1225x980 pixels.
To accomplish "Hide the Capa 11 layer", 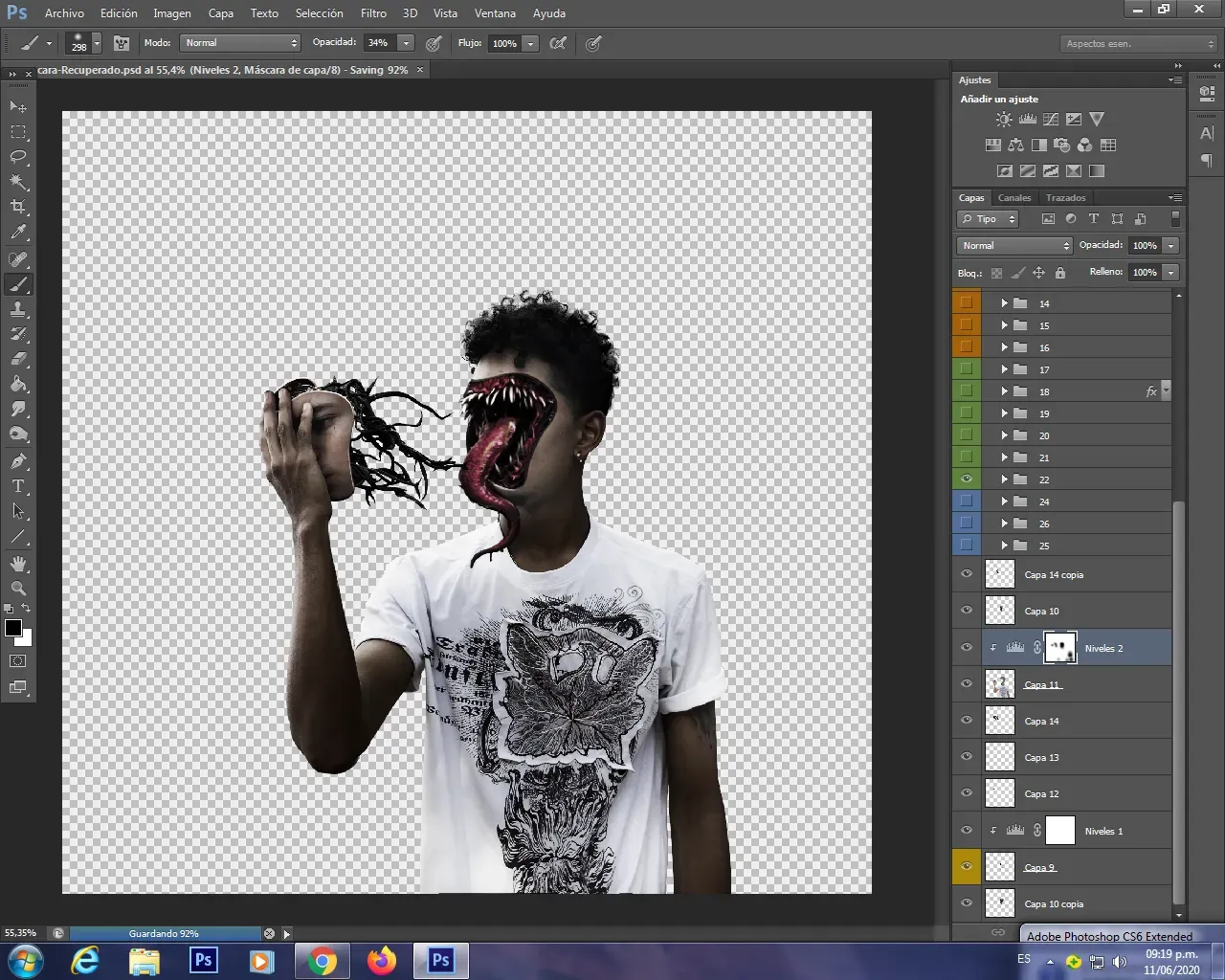I will point(967,684).
